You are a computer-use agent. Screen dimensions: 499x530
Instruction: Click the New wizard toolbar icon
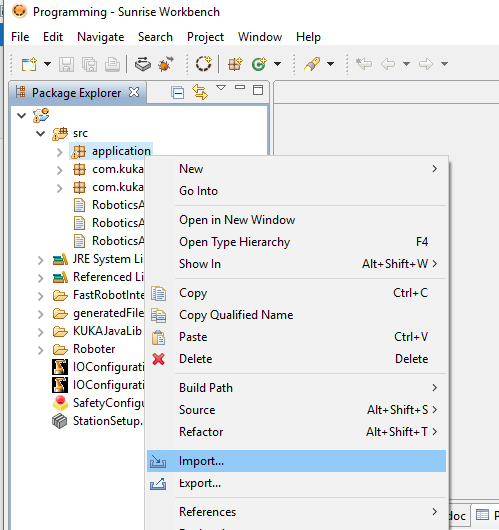29,64
